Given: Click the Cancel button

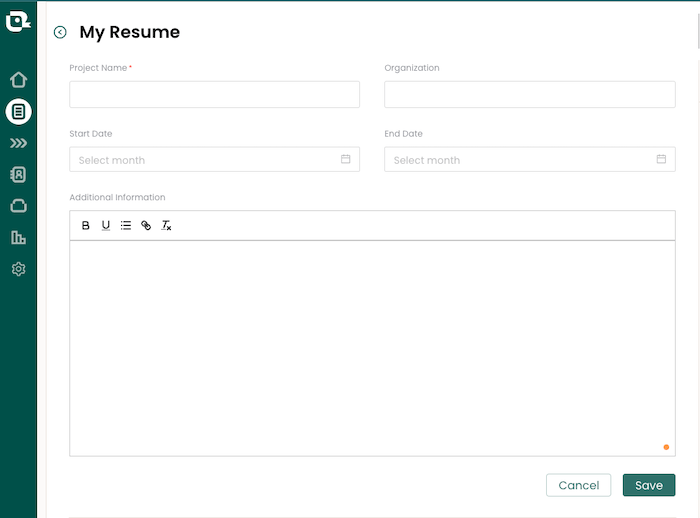Looking at the screenshot, I should pyautogui.click(x=579, y=485).
